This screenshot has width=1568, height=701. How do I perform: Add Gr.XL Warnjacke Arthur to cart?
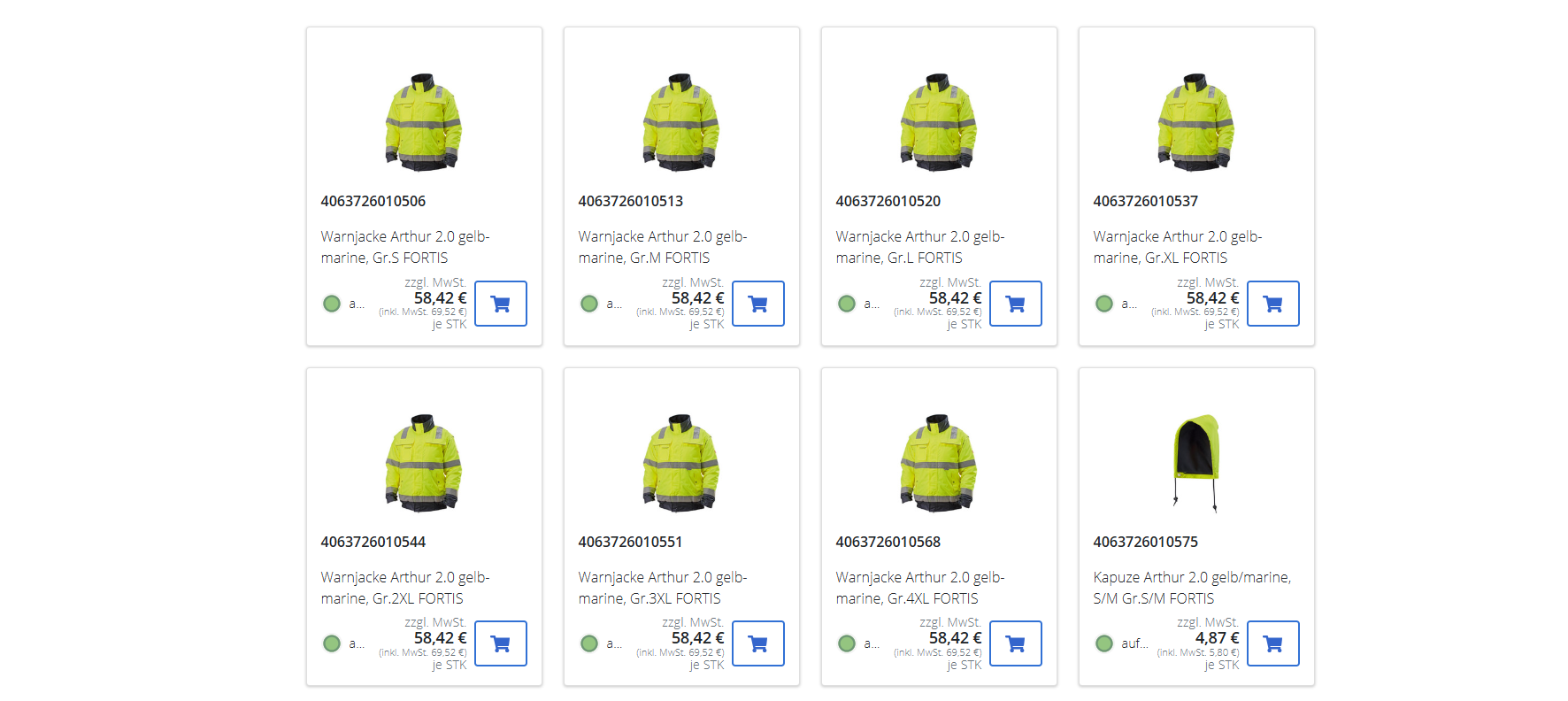point(1273,304)
